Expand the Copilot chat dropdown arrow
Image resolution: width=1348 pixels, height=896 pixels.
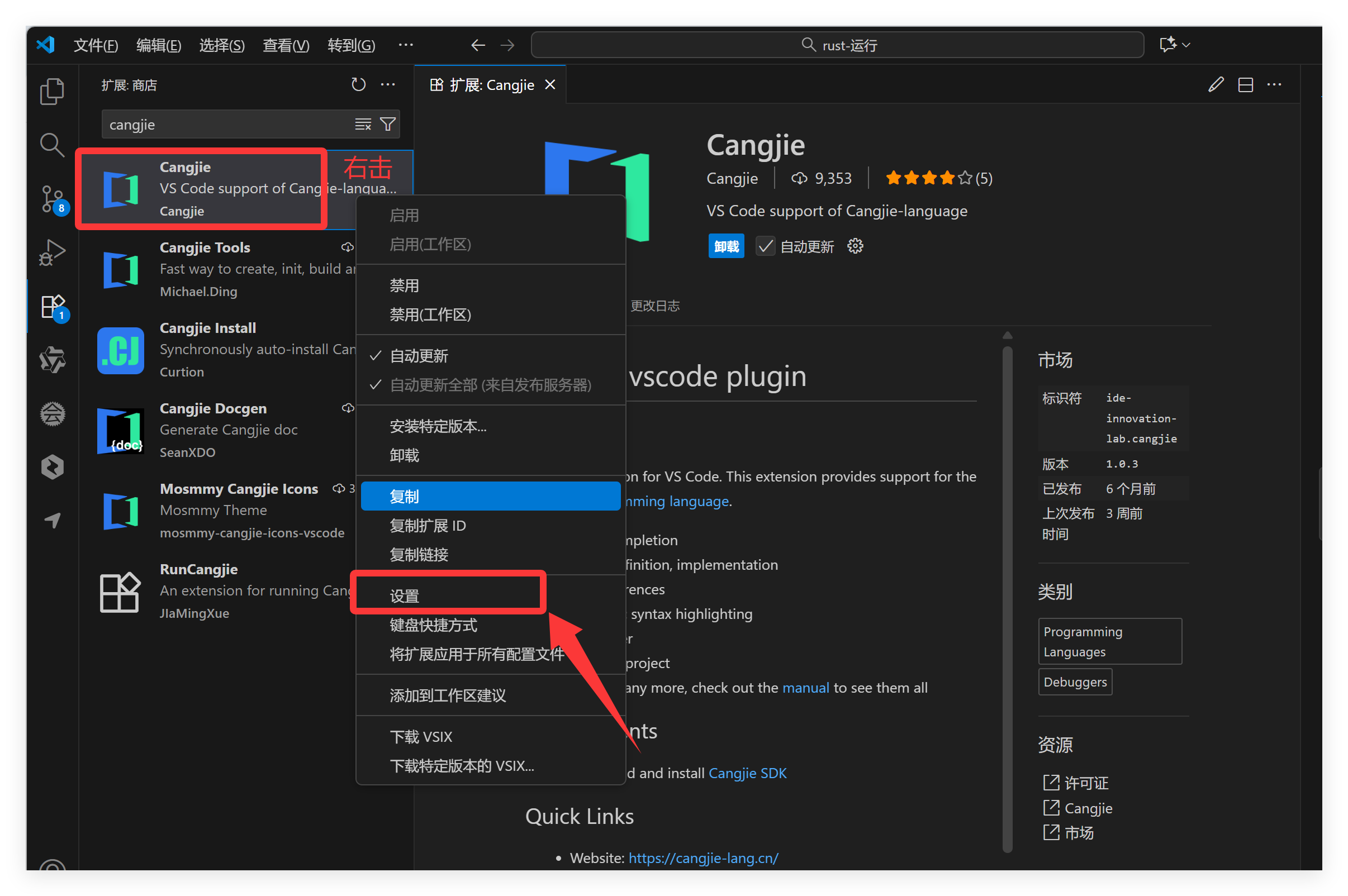coord(1186,45)
